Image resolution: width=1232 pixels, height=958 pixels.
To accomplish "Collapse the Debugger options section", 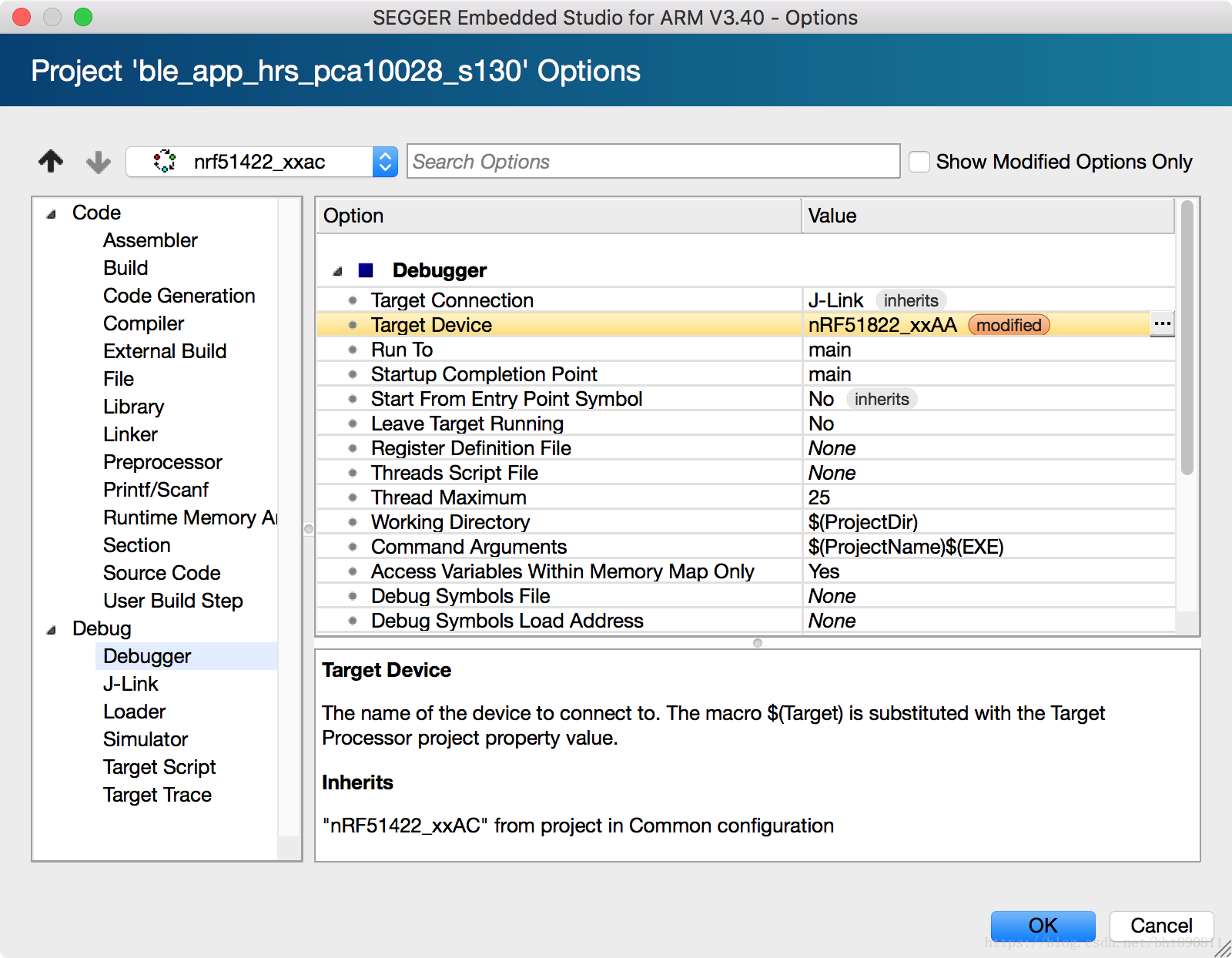I will coord(337,271).
